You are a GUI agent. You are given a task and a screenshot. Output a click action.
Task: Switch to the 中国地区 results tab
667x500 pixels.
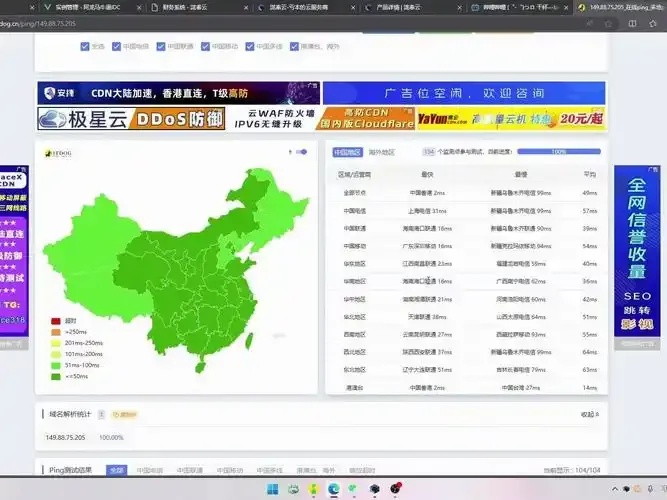(x=348, y=152)
